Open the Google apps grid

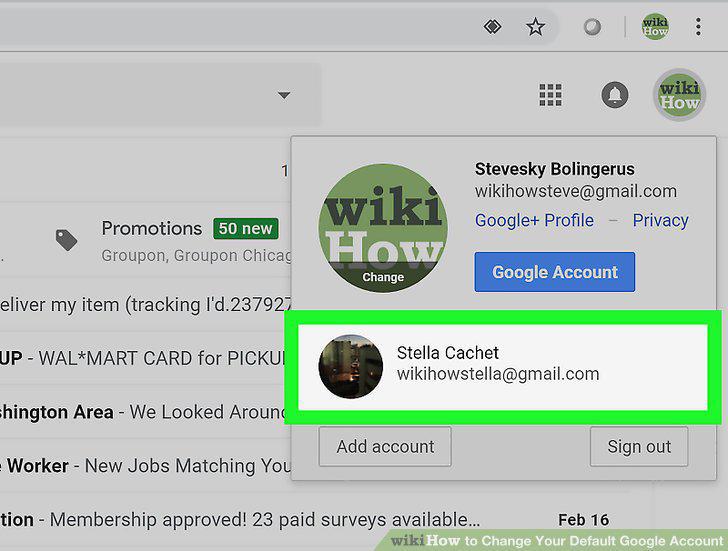pyautogui.click(x=551, y=95)
